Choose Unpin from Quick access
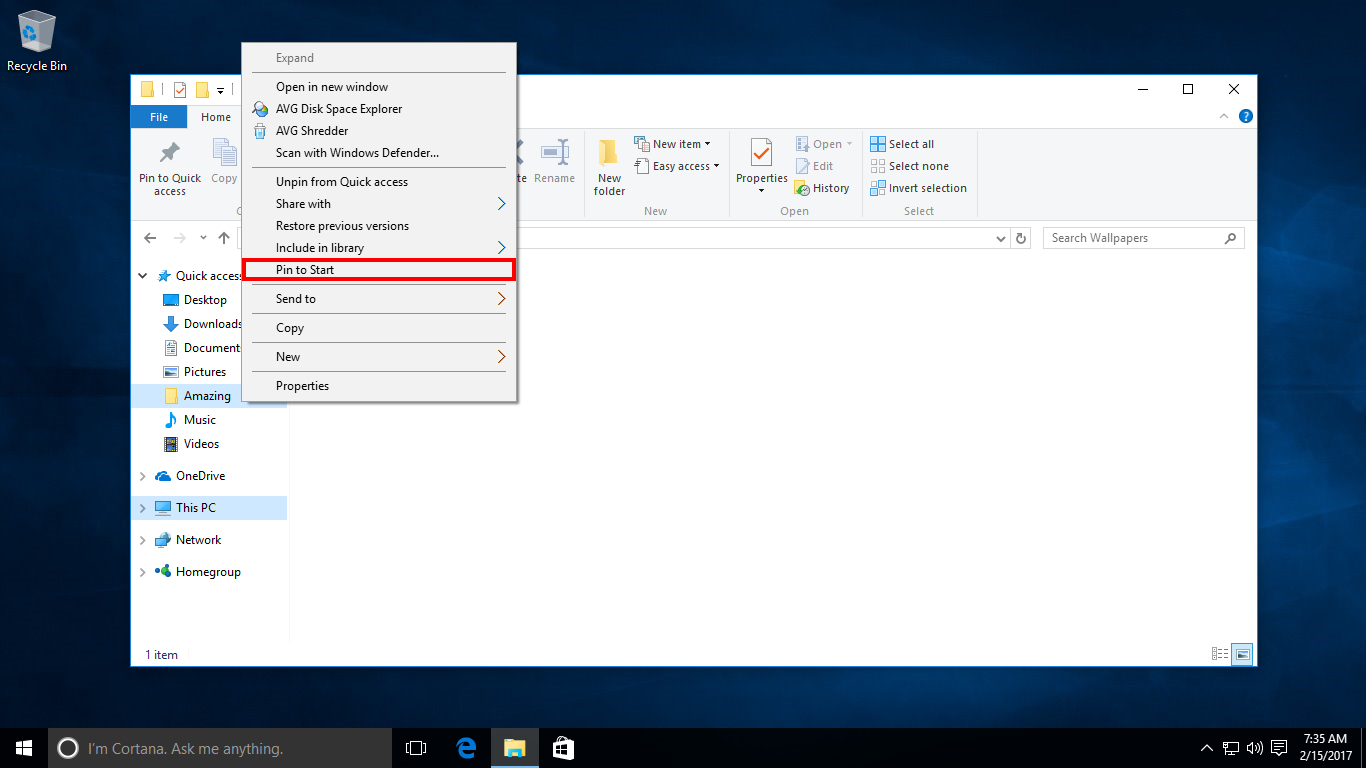This screenshot has height=768, width=1366. pos(342,182)
